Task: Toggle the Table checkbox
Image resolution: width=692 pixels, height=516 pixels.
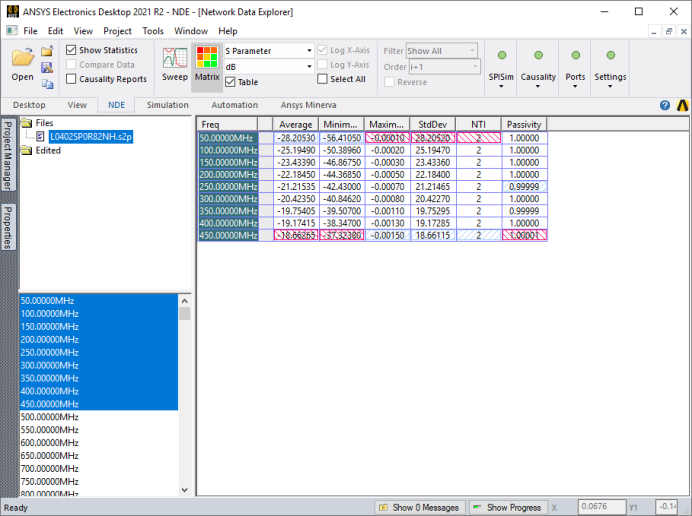Action: 231,82
